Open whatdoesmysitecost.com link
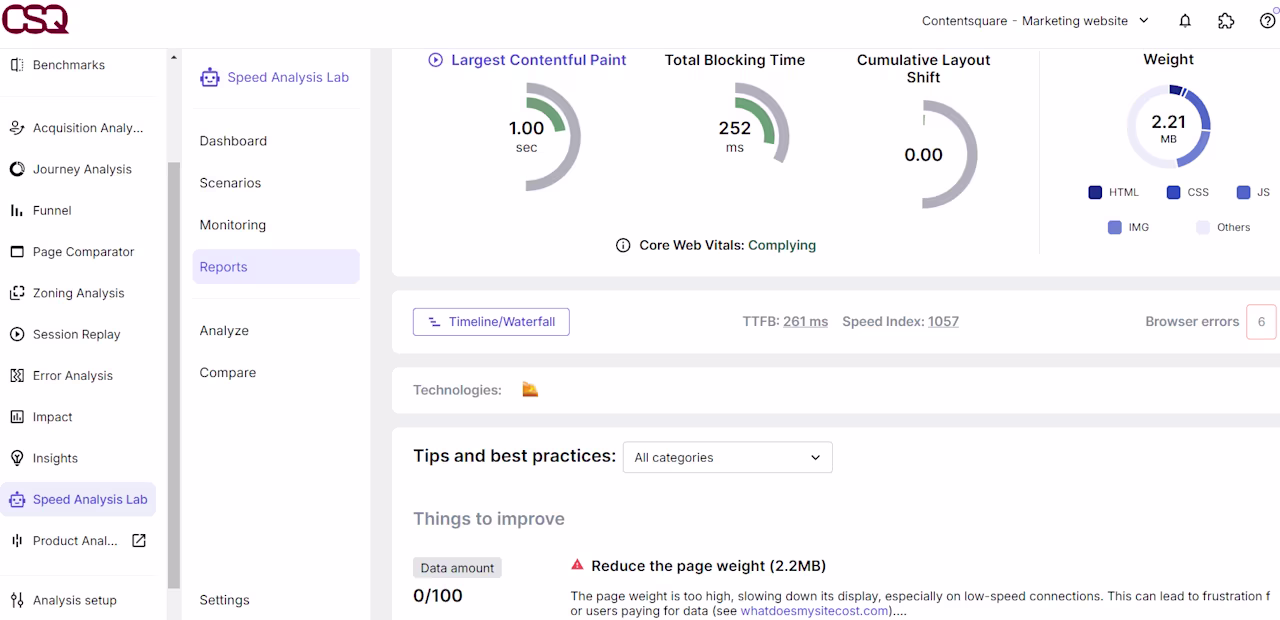1280x620 pixels. (x=814, y=611)
